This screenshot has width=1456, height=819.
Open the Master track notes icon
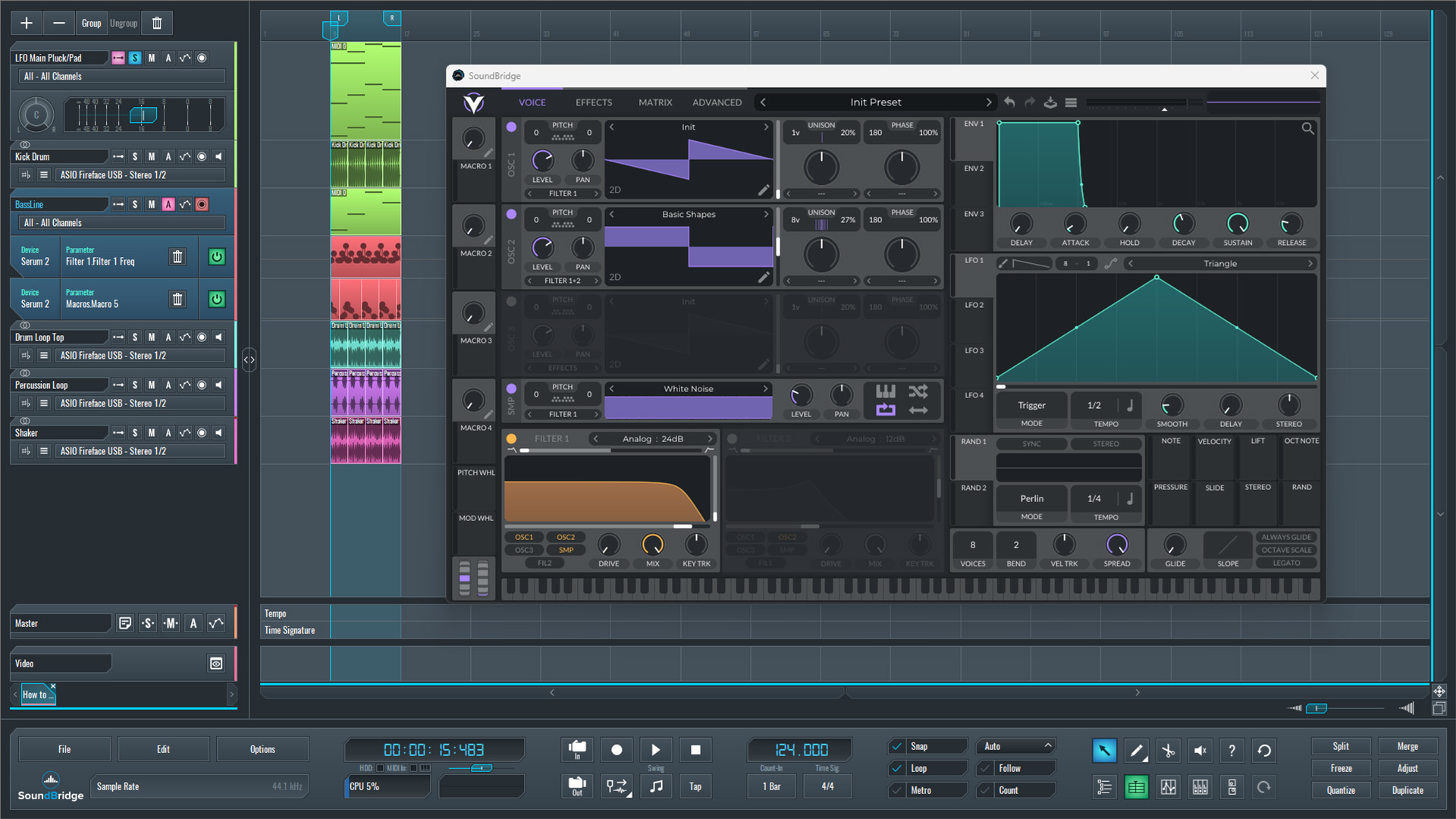(x=125, y=623)
